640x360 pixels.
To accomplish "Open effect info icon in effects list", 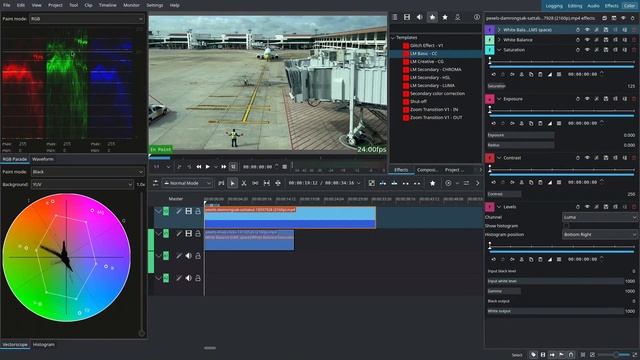I will click(x=477, y=17).
